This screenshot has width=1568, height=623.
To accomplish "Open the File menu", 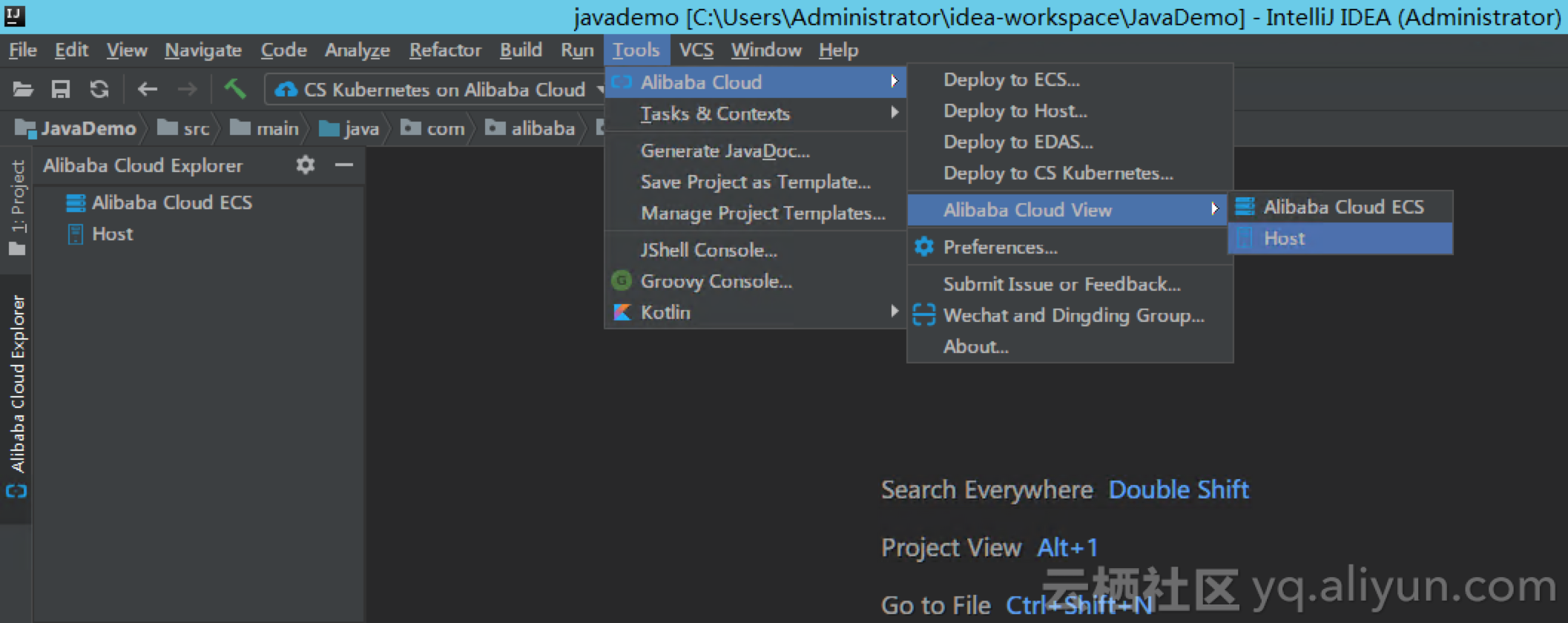I will (23, 50).
